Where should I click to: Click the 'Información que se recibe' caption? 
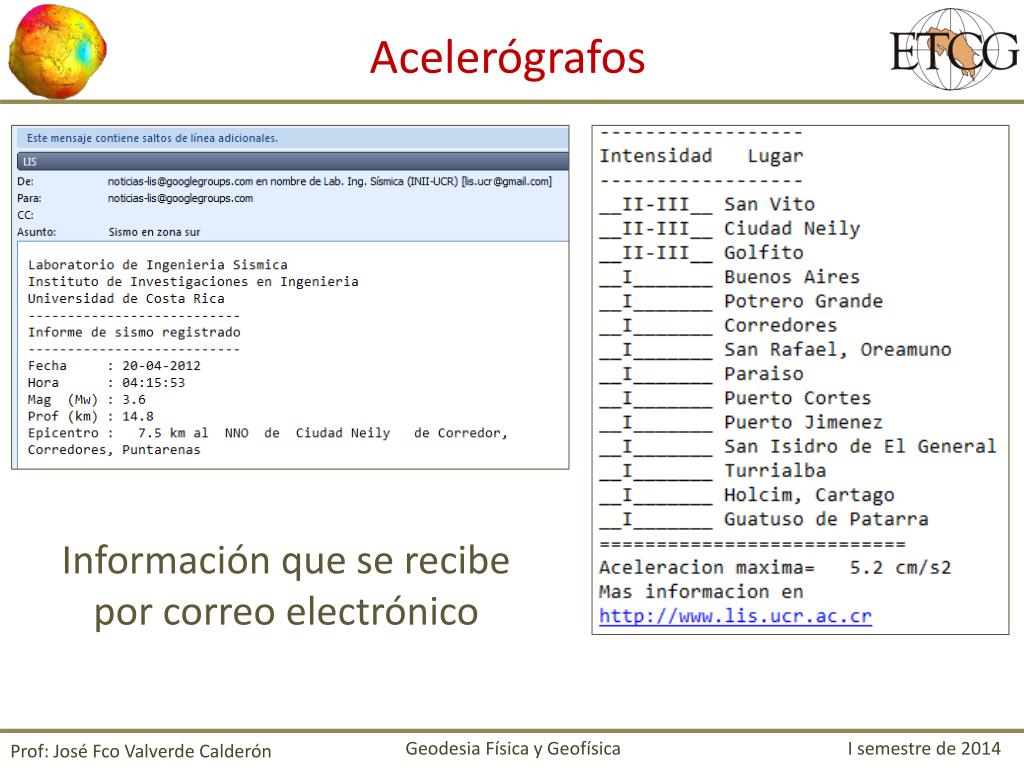coord(286,561)
